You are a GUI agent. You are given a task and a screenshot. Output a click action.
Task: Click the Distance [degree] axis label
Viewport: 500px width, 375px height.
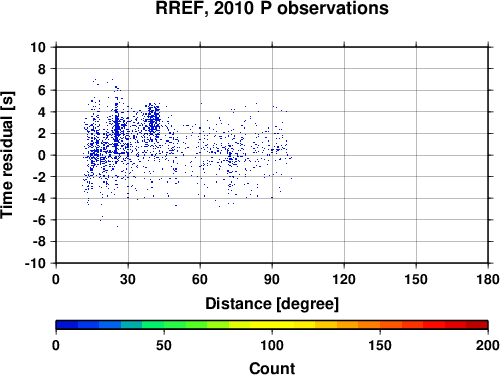(272, 304)
